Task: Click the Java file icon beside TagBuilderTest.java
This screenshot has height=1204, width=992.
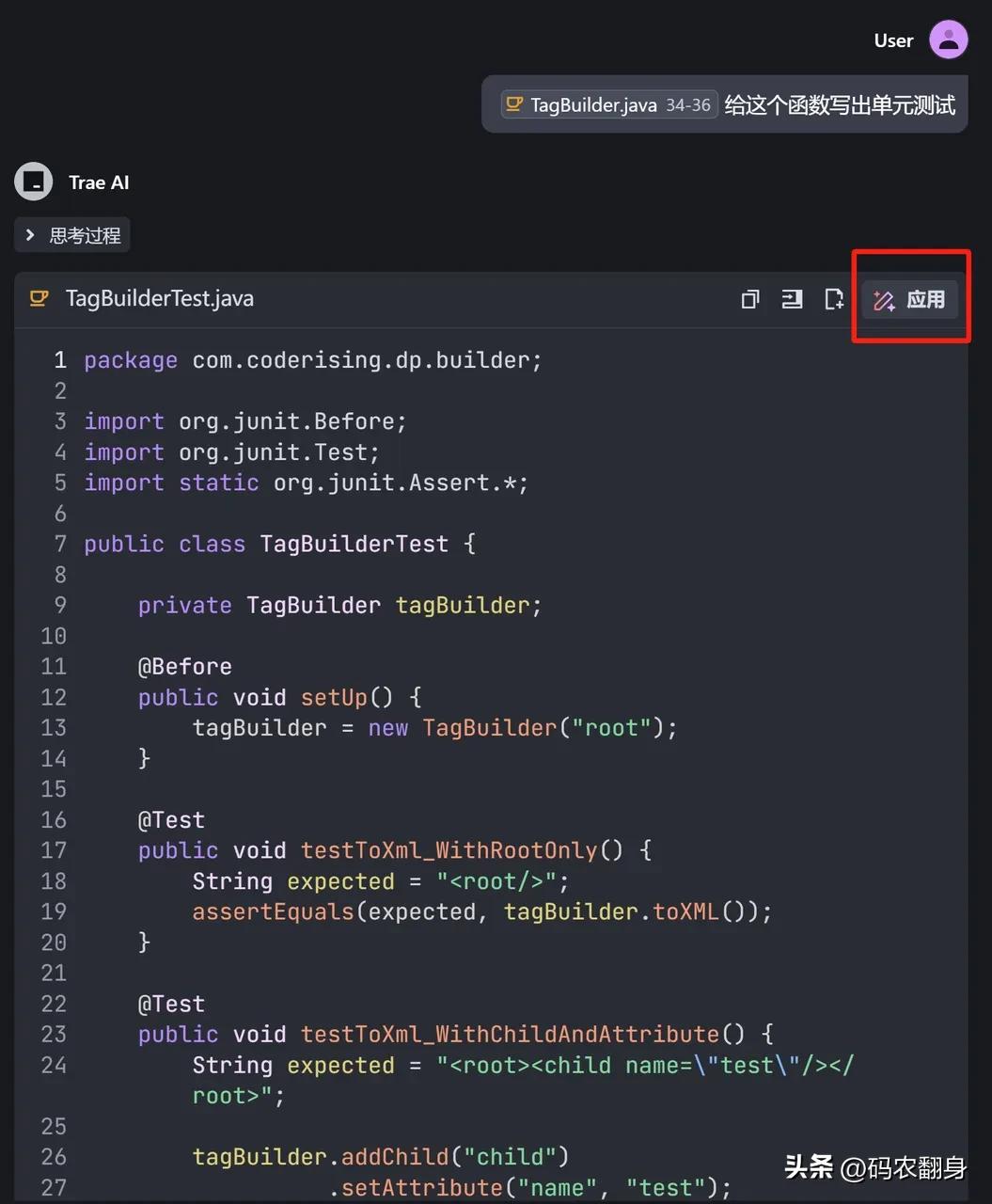Action: (x=39, y=299)
